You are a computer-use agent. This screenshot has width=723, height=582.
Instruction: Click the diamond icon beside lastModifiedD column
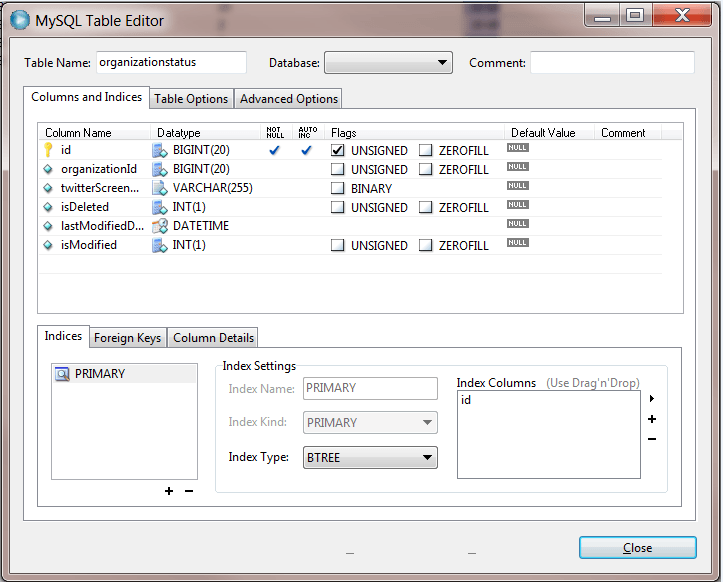(x=48, y=226)
